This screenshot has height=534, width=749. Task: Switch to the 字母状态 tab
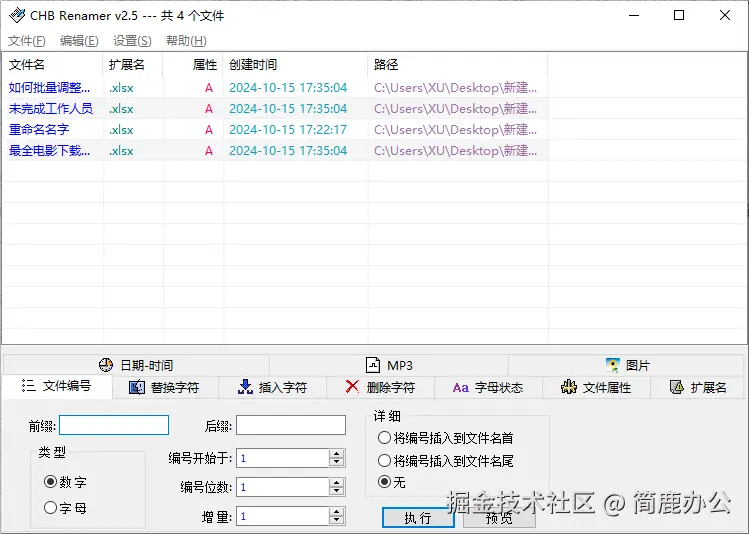[x=488, y=387]
